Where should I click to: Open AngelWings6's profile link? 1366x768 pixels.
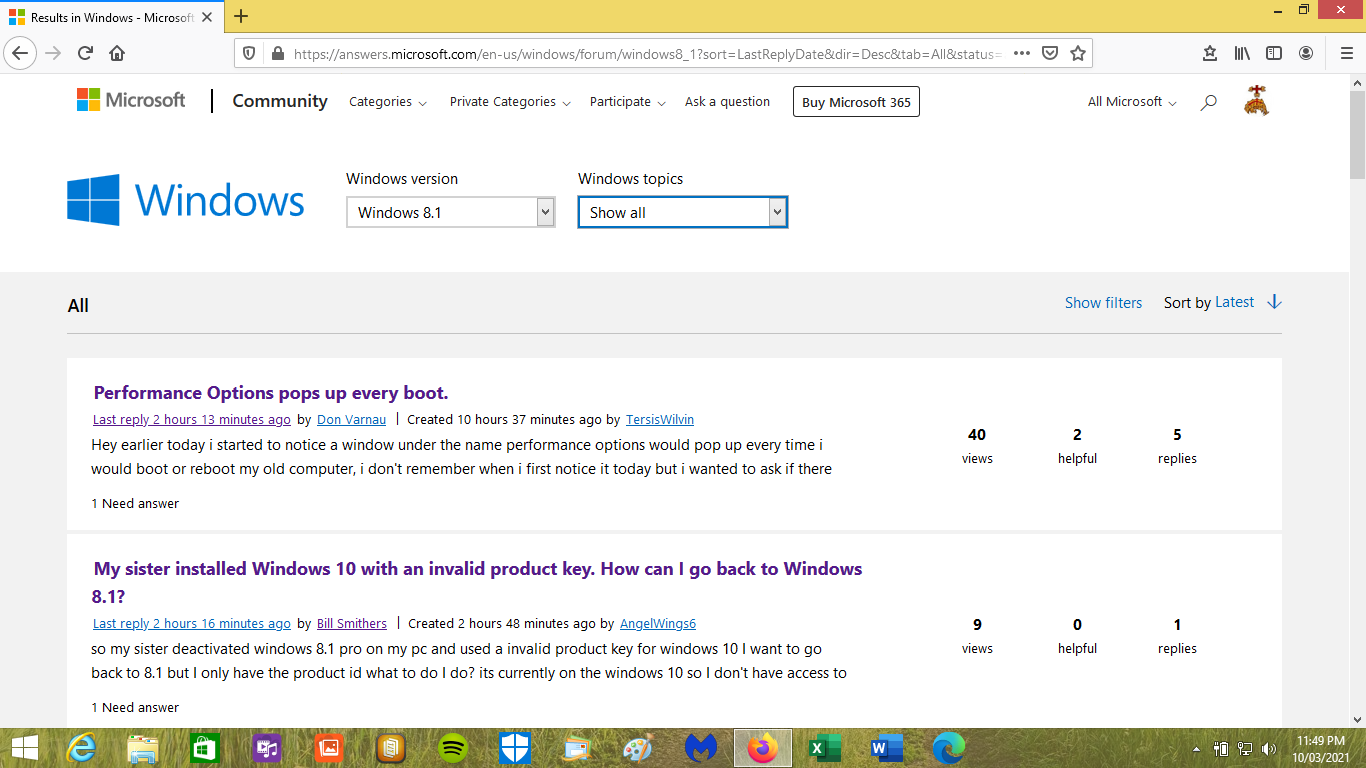coord(658,624)
